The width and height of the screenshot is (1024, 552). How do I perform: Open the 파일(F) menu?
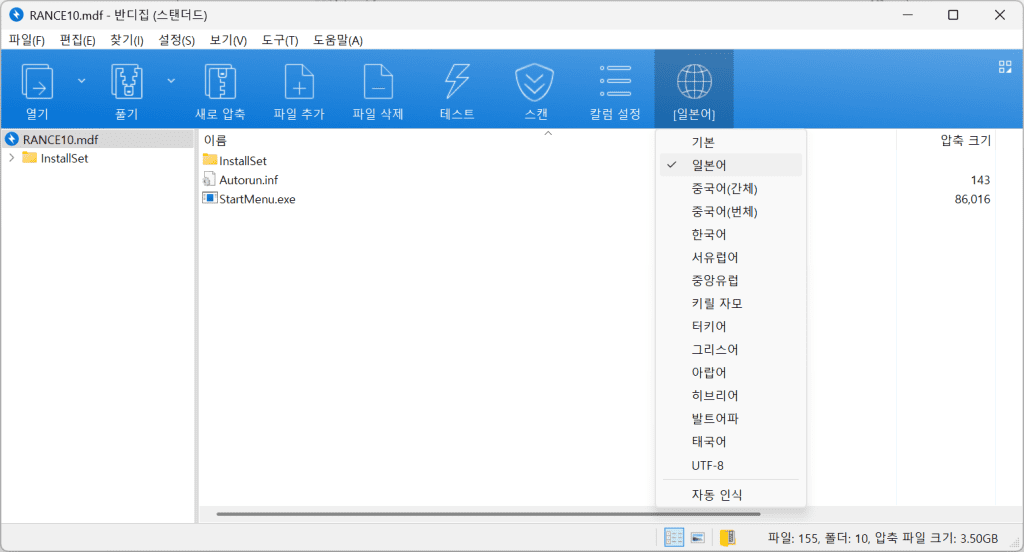coord(27,40)
